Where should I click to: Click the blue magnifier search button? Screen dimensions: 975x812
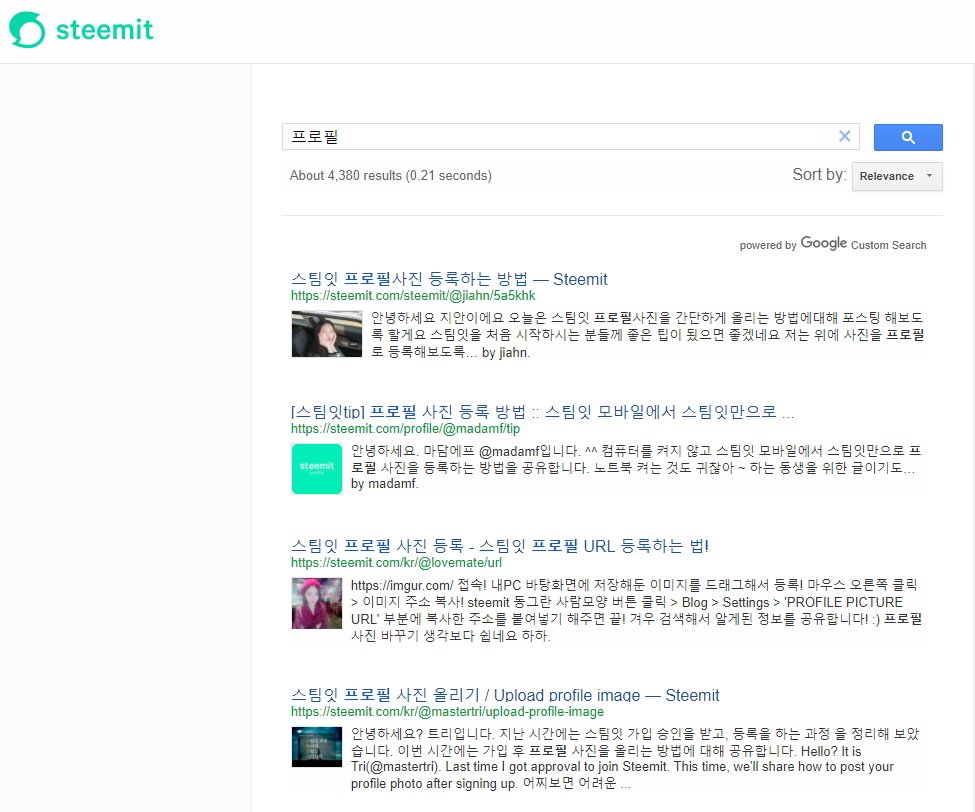(x=908, y=137)
